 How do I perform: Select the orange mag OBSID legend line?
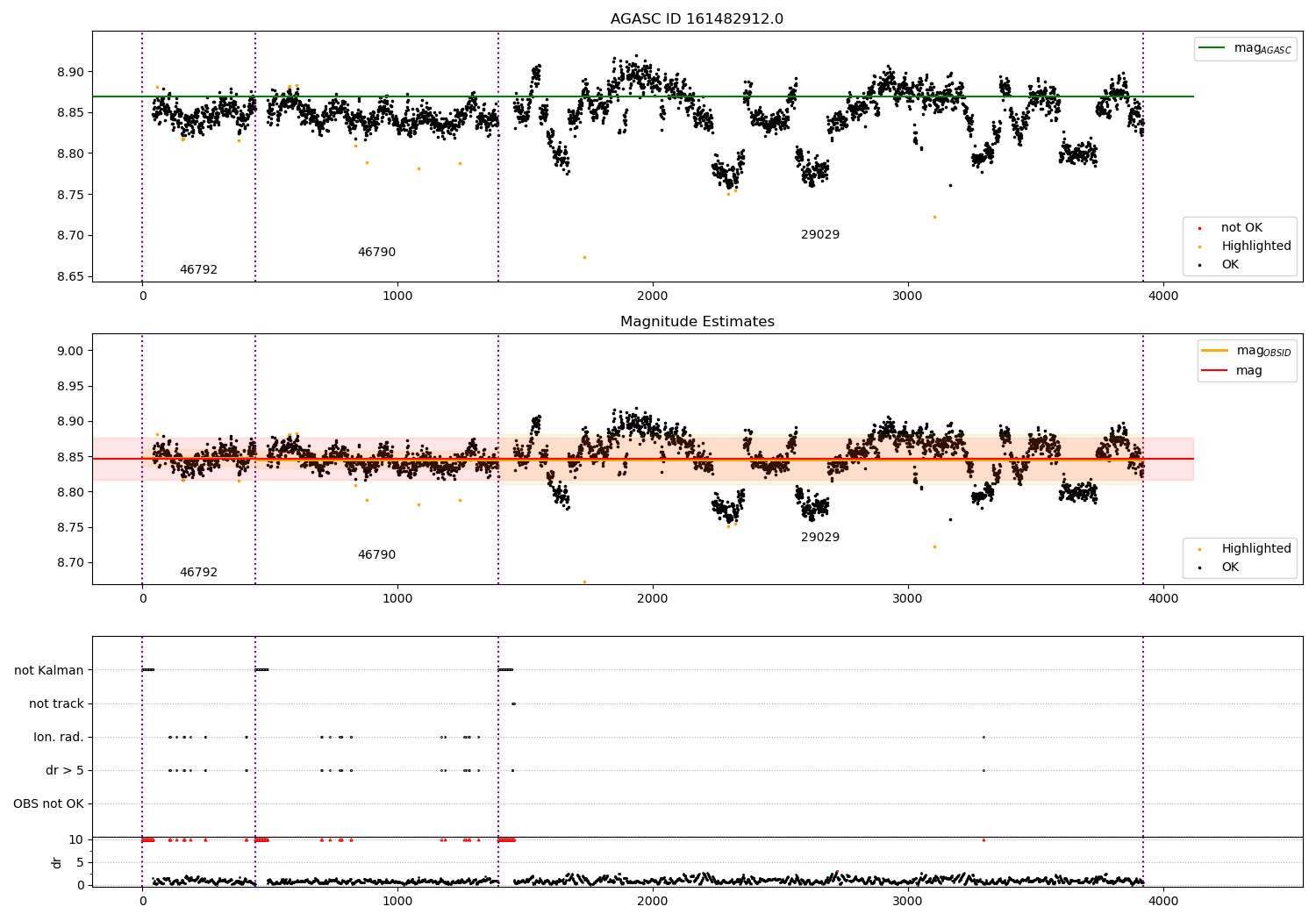click(x=1214, y=351)
